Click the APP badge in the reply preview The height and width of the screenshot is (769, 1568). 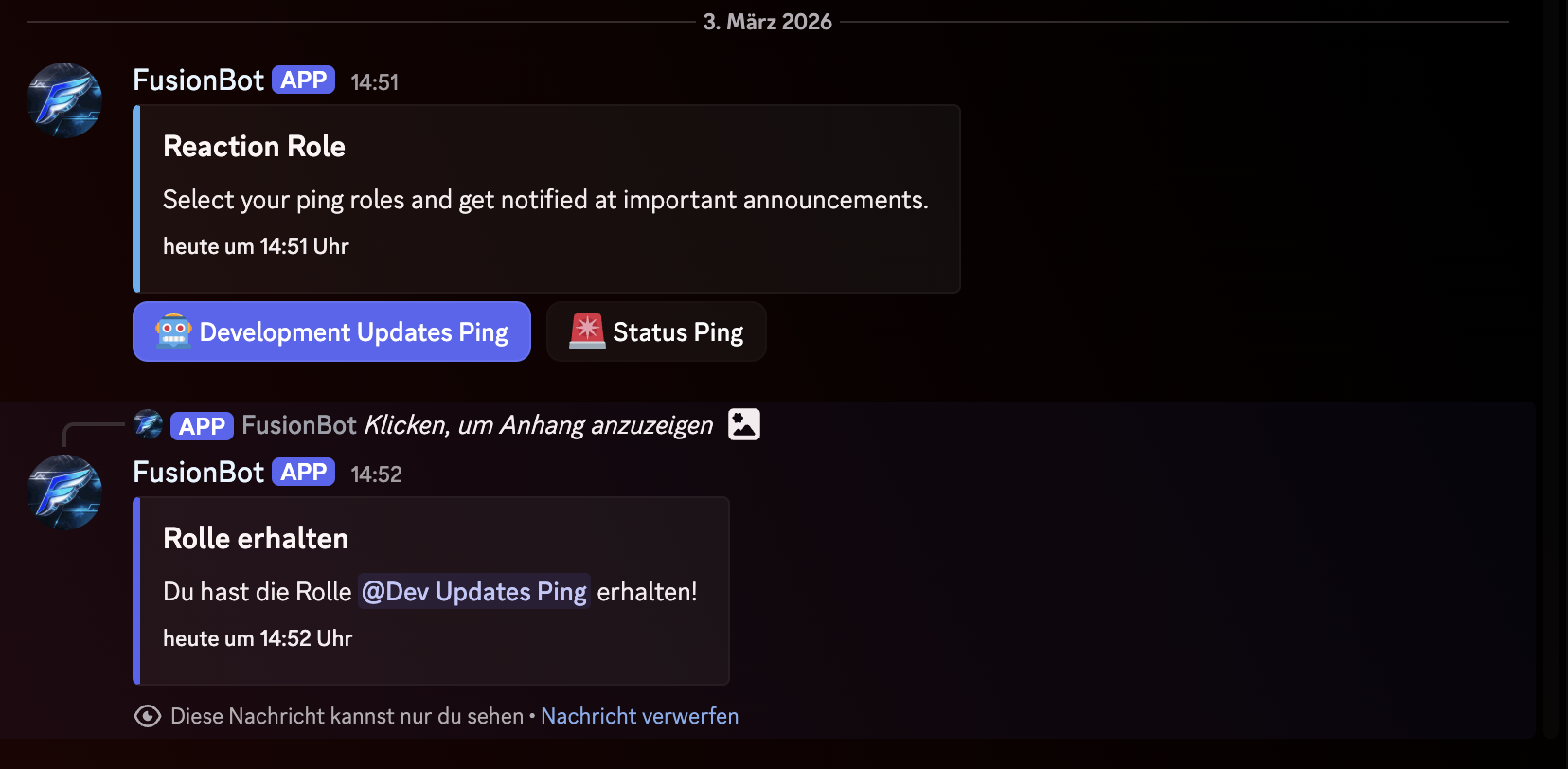202,426
